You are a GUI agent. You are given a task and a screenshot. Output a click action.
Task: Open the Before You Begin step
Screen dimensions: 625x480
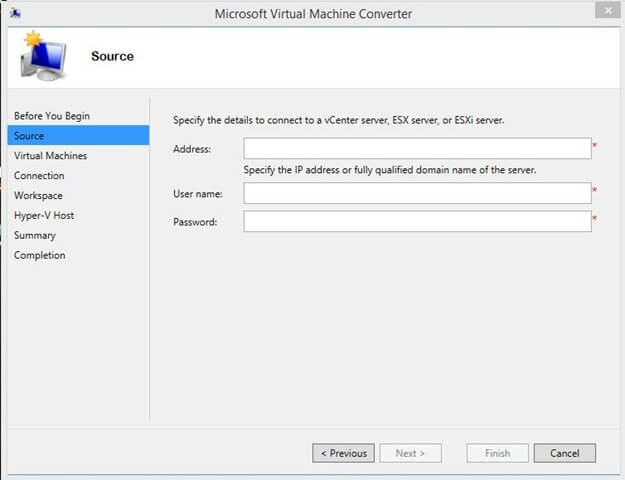[52, 116]
